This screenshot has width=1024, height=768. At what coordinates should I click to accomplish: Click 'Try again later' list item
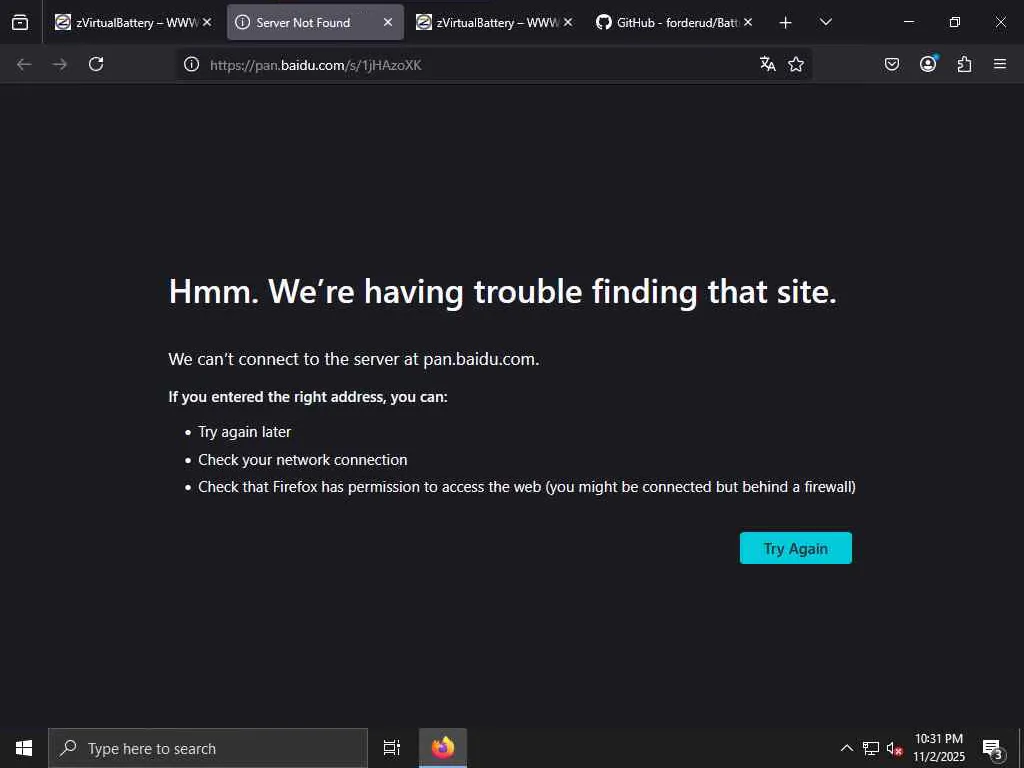point(244,432)
